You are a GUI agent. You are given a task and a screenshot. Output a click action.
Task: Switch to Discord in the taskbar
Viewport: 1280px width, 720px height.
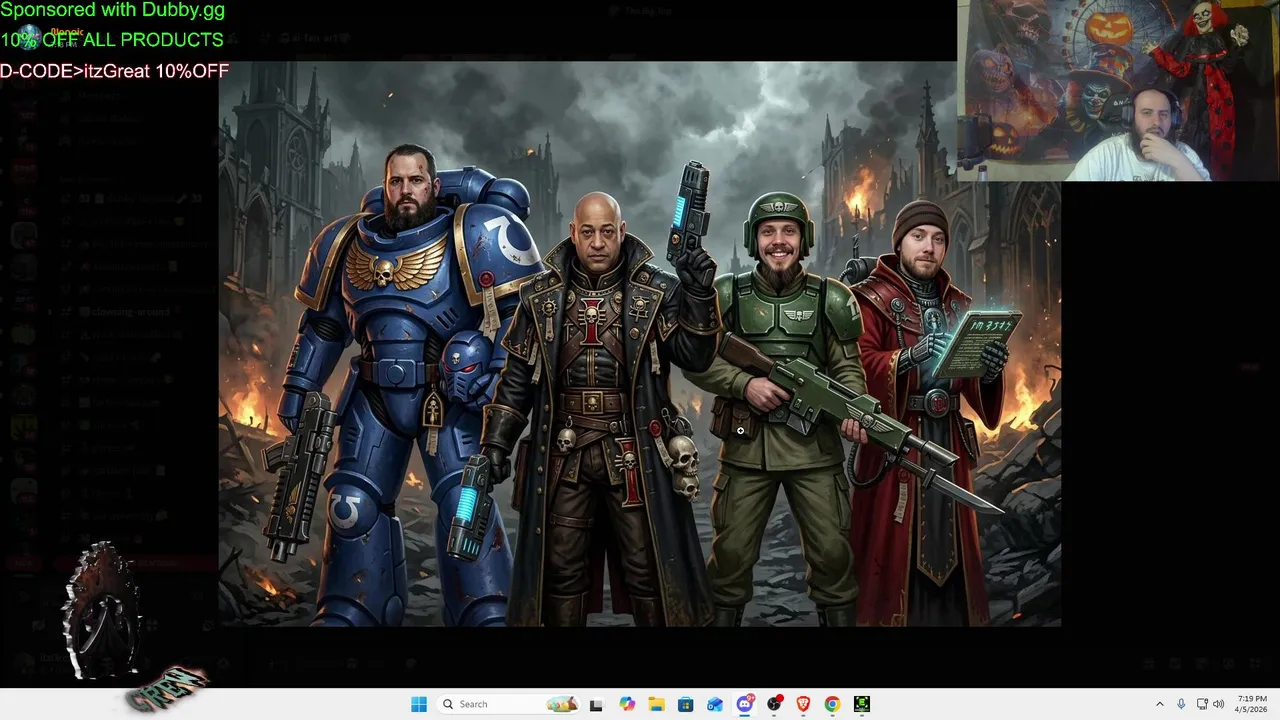[744, 704]
